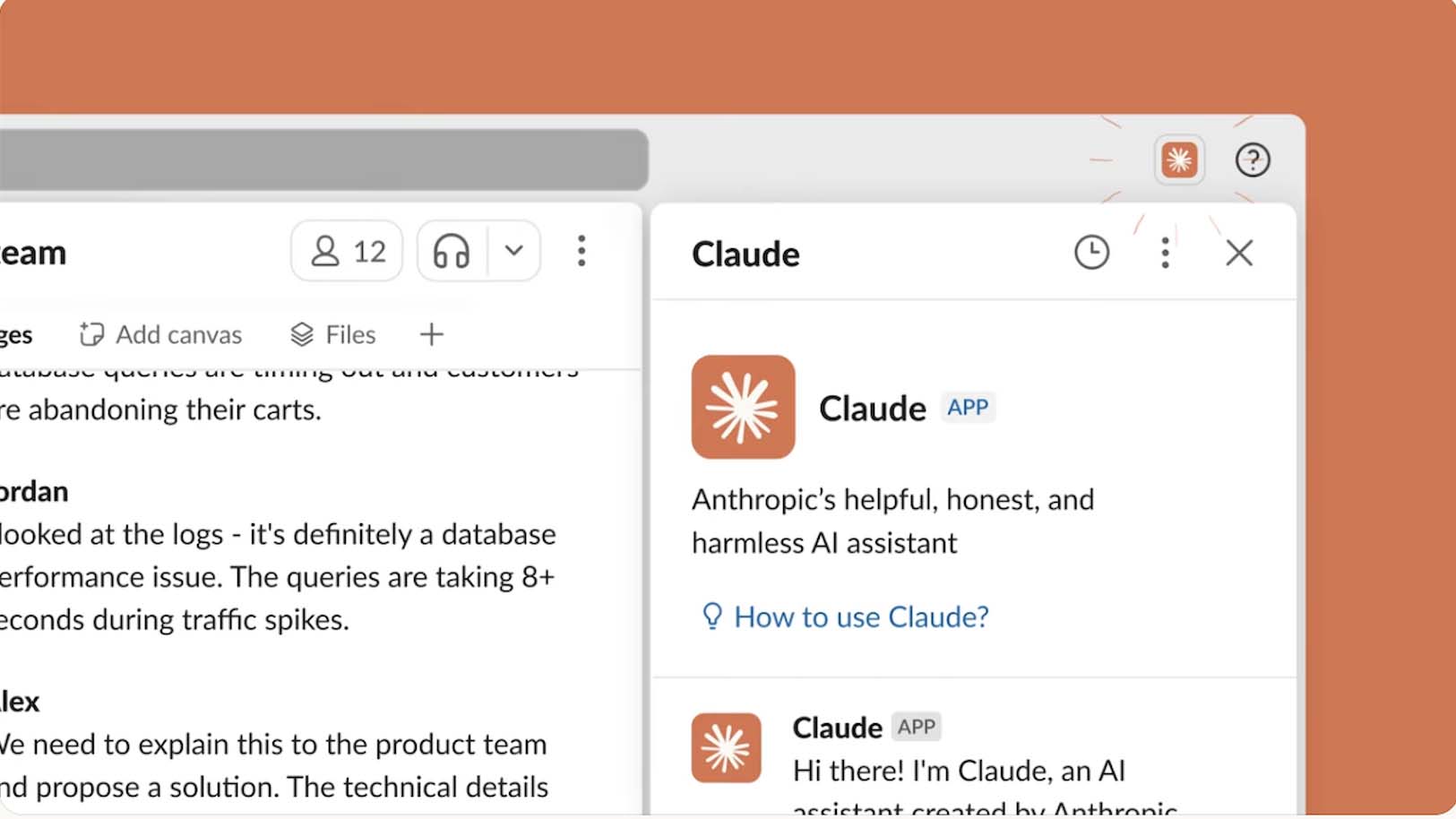1456x819 pixels.
Task: Click the Claude app name in profile header
Action: pyautogui.click(x=872, y=409)
